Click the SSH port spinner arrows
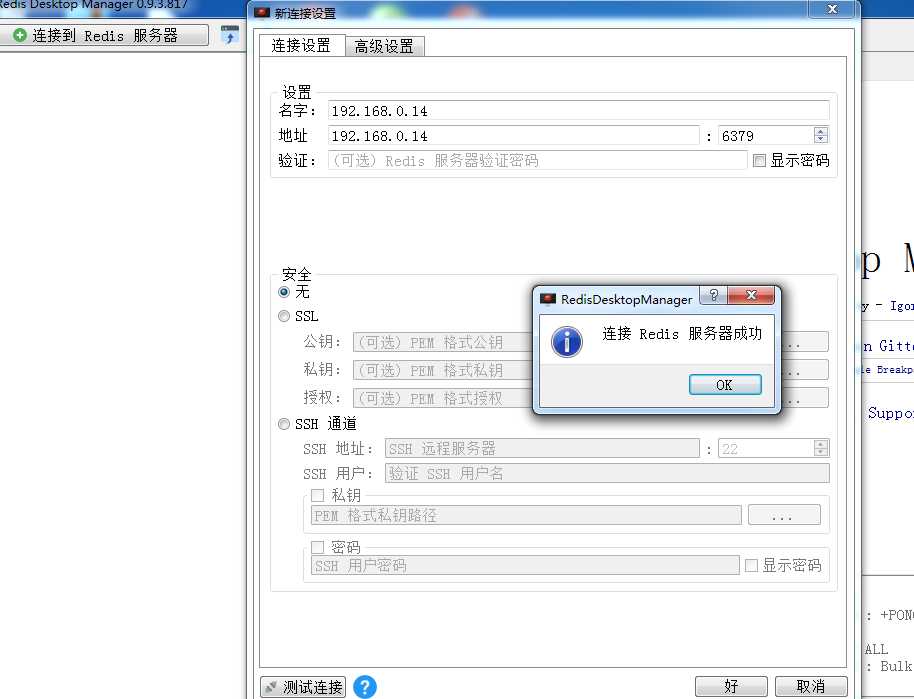This screenshot has width=914, height=699. coord(821,448)
